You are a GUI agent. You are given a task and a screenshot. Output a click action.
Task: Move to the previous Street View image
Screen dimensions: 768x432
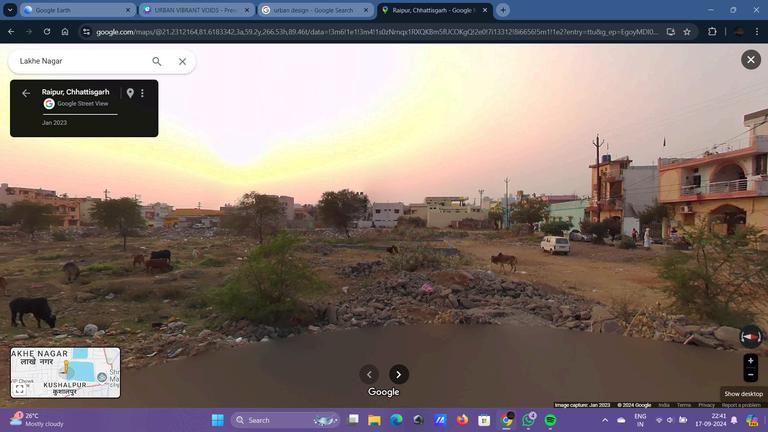click(369, 374)
